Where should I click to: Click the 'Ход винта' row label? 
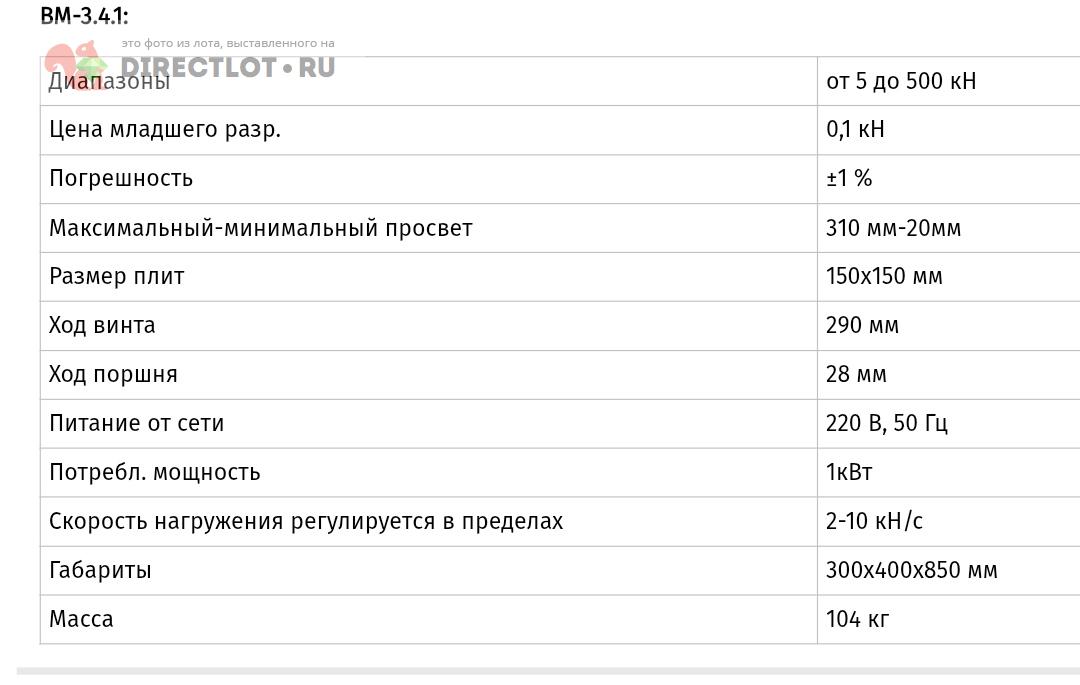tap(102, 326)
